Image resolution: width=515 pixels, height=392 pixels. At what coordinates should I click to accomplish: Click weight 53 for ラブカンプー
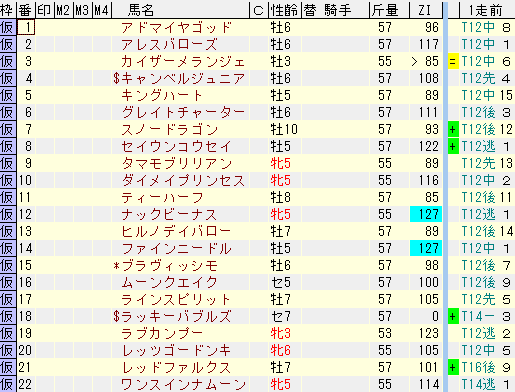[385, 333]
